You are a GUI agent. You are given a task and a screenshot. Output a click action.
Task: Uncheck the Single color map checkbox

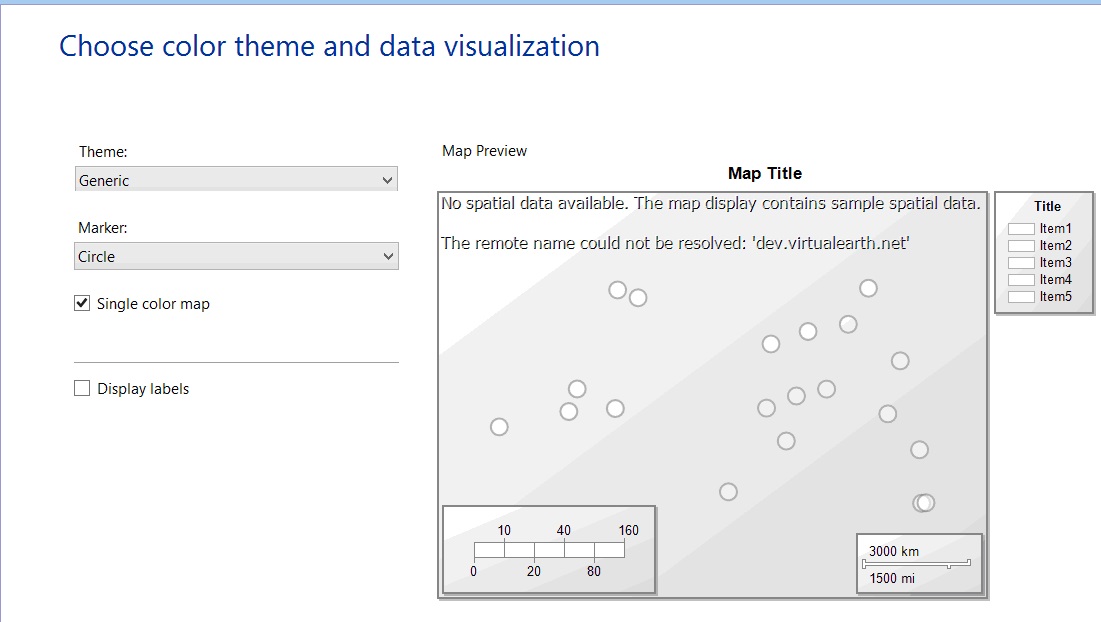pos(82,303)
